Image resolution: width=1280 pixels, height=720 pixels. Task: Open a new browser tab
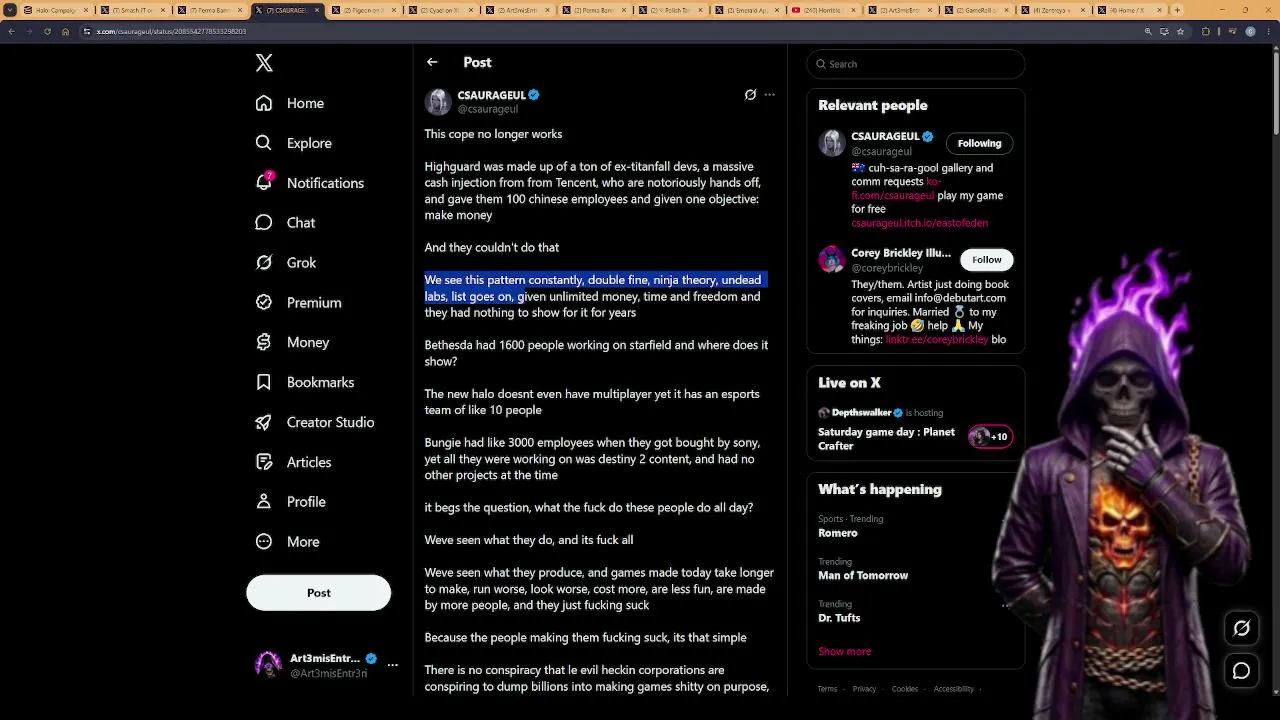(1177, 10)
